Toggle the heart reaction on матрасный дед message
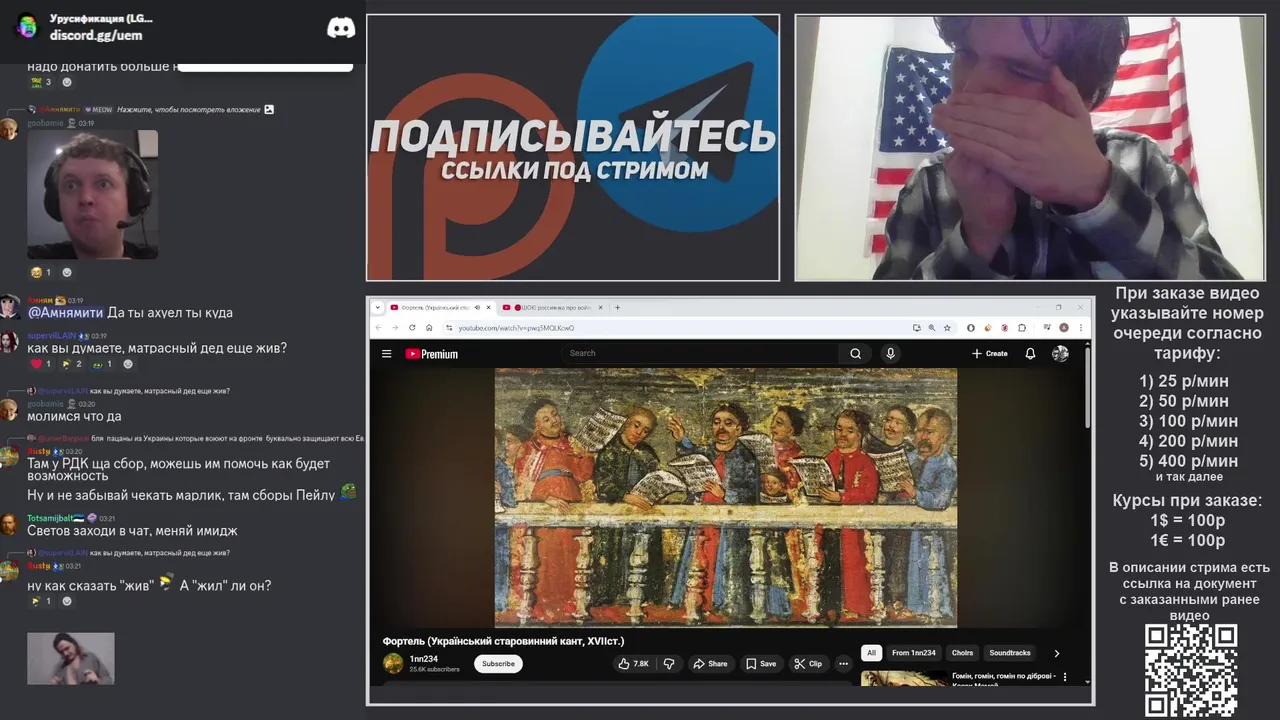Screen dimensions: 1280x720 click(x=41, y=364)
